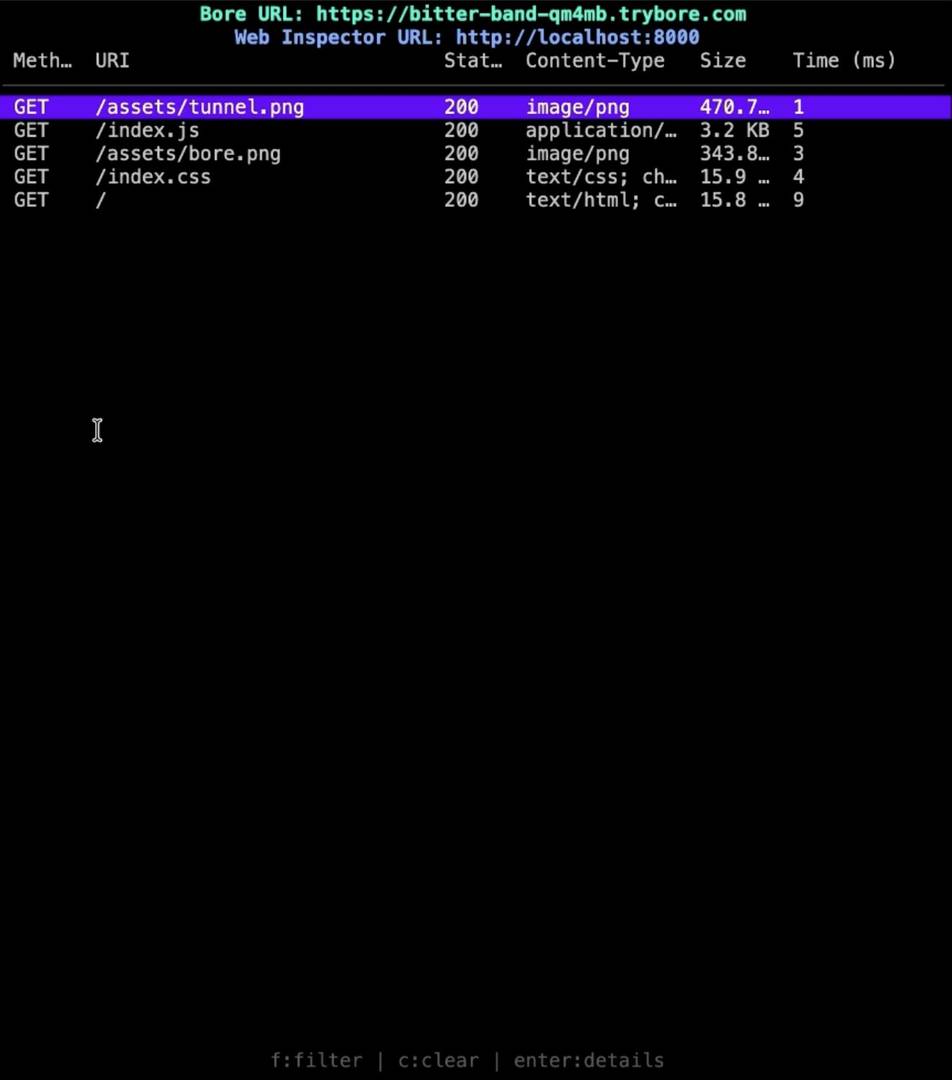Click the Content-Type column header
Image resolution: width=952 pixels, height=1080 pixels.
pyautogui.click(x=595, y=61)
